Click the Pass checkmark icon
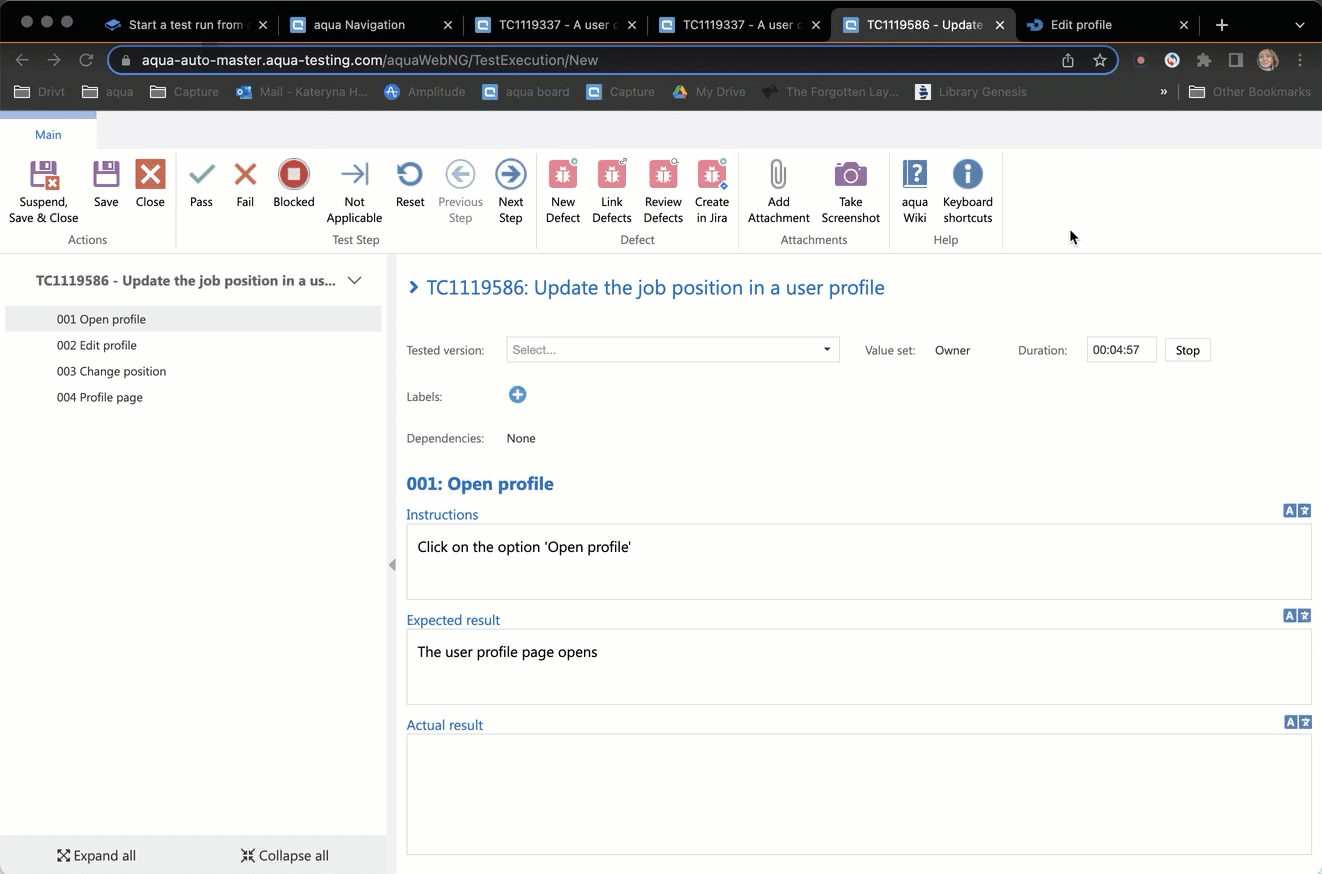1322x874 pixels. pyautogui.click(x=201, y=176)
